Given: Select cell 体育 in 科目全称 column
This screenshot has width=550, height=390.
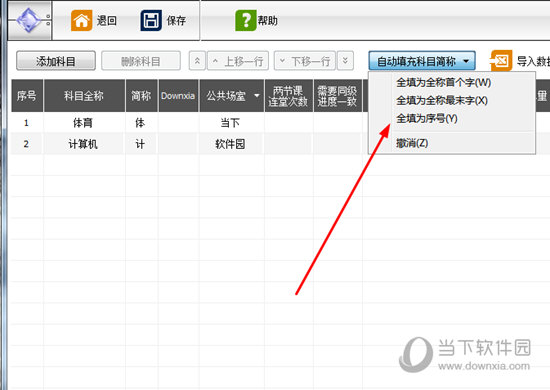Looking at the screenshot, I should [x=83, y=123].
